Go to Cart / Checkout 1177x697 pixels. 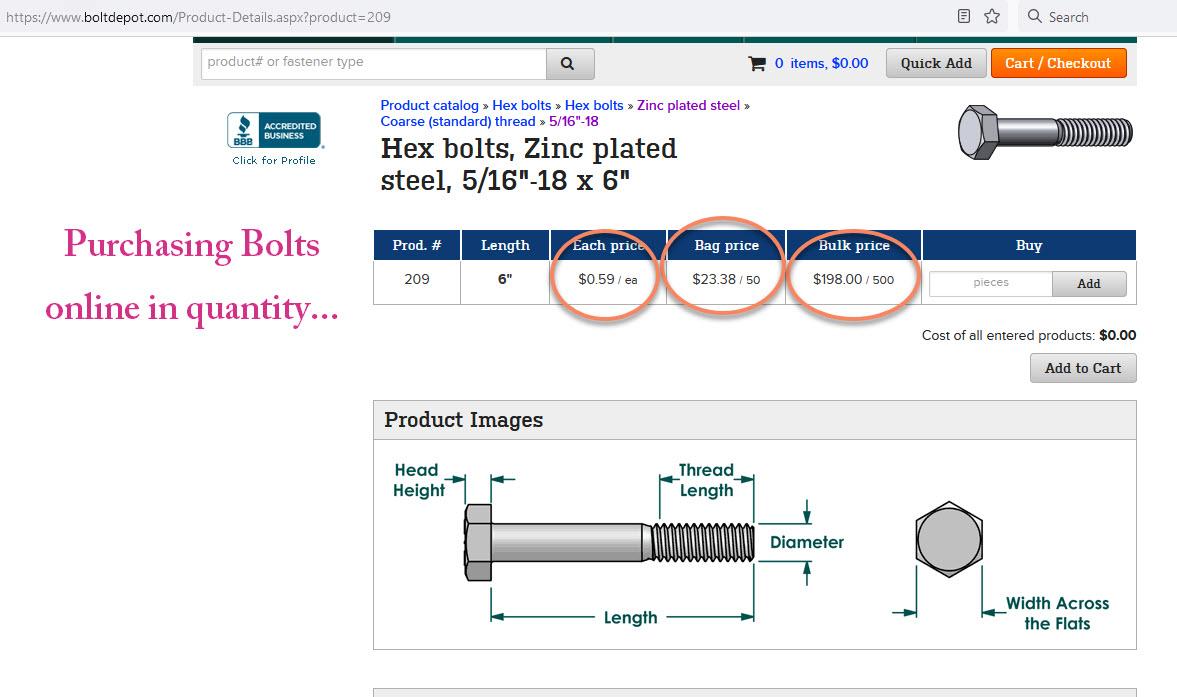pos(1058,63)
